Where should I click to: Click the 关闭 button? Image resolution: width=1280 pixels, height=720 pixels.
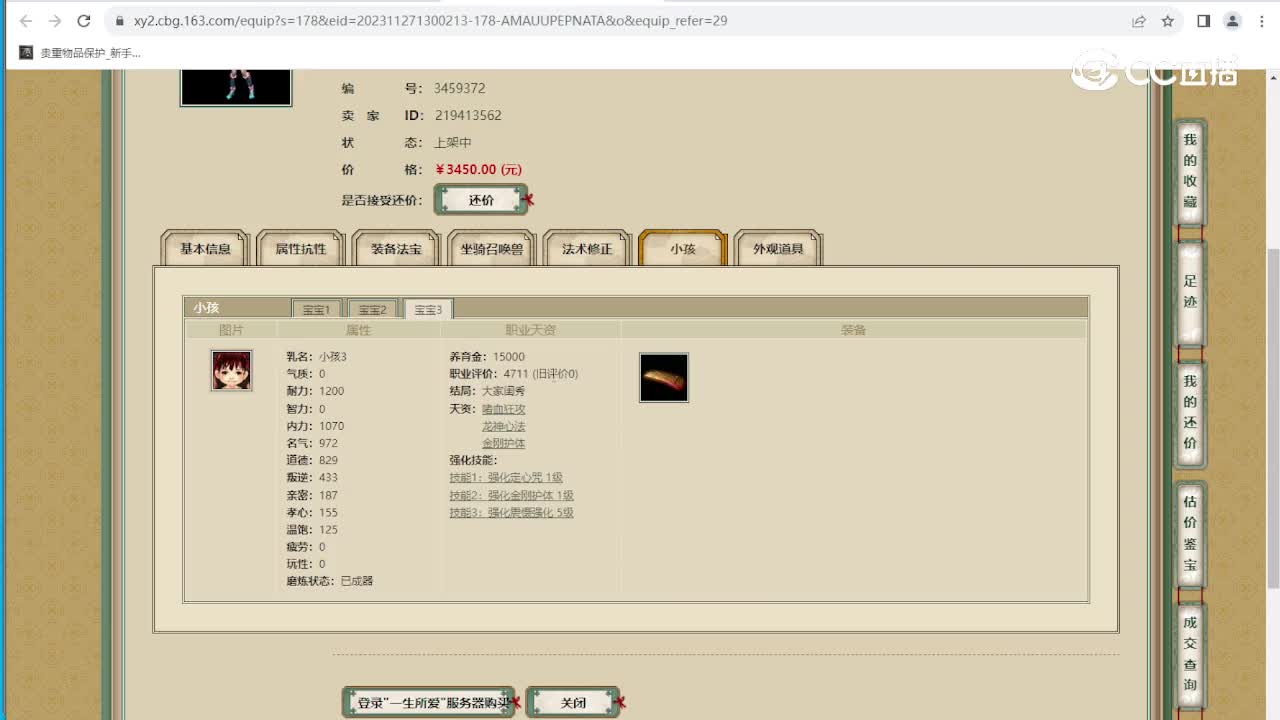tap(573, 703)
